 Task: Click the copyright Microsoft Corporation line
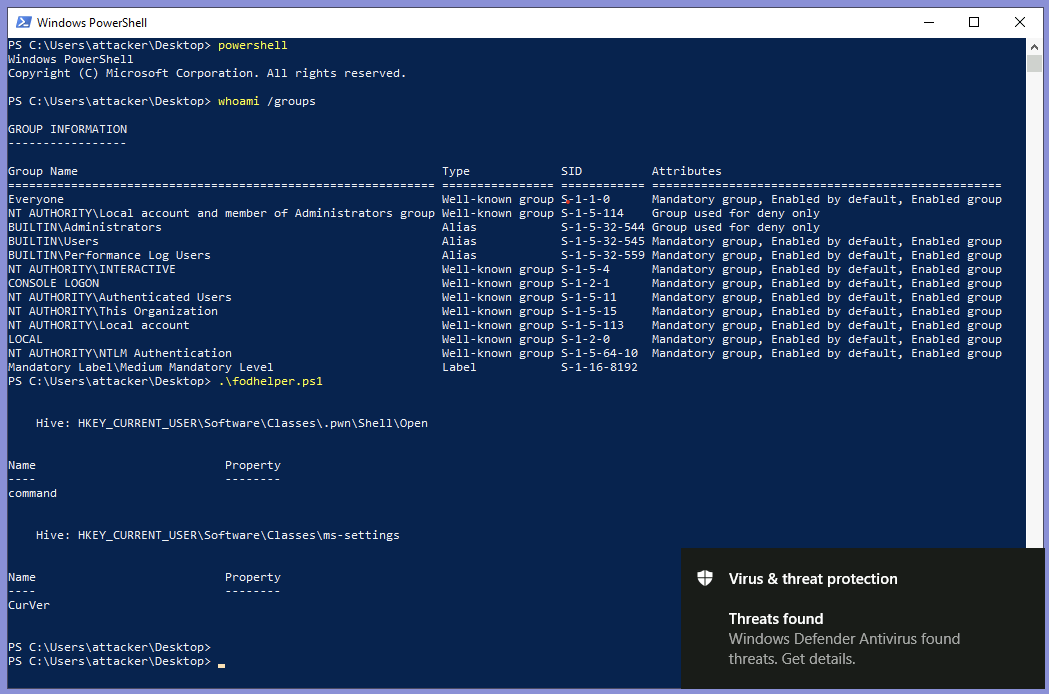pos(207,74)
